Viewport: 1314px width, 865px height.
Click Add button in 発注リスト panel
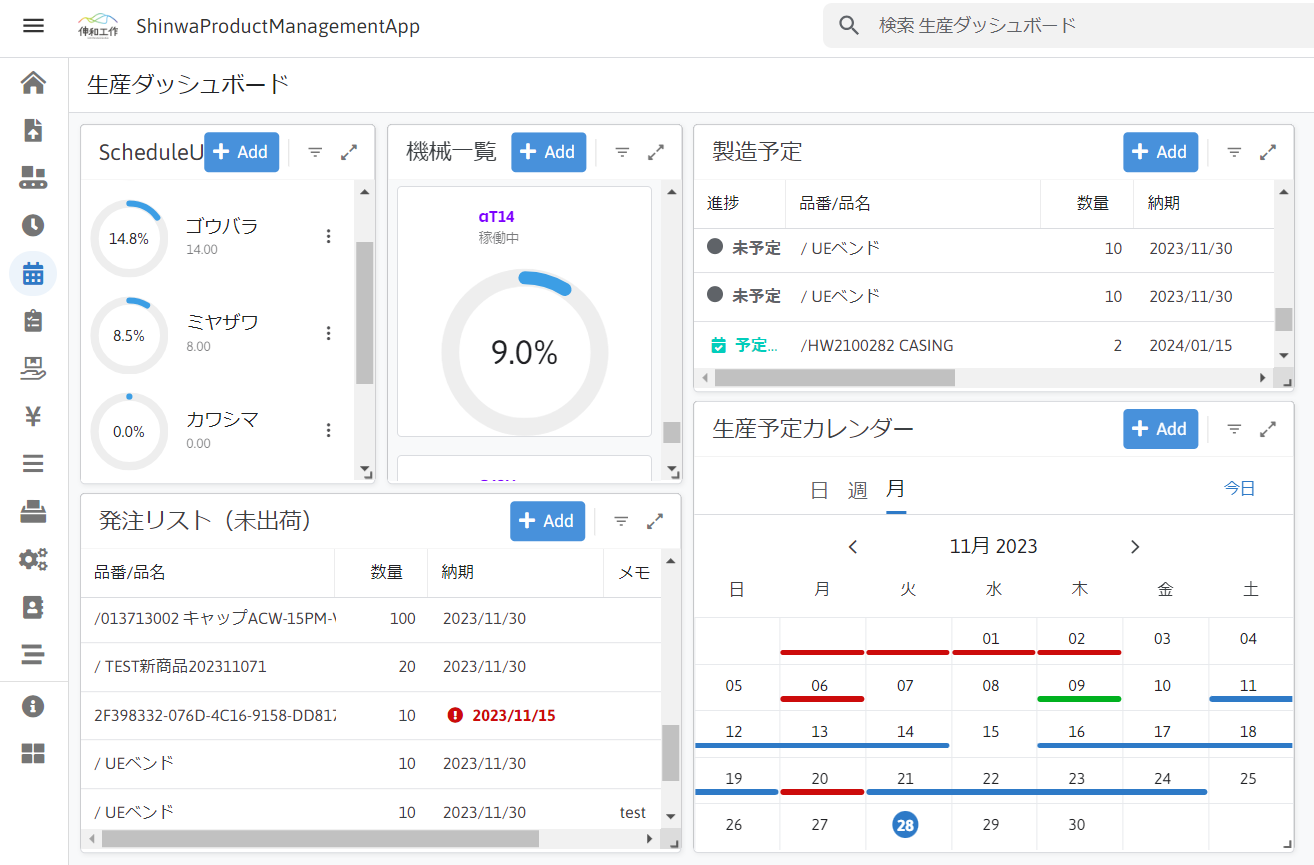pos(547,521)
